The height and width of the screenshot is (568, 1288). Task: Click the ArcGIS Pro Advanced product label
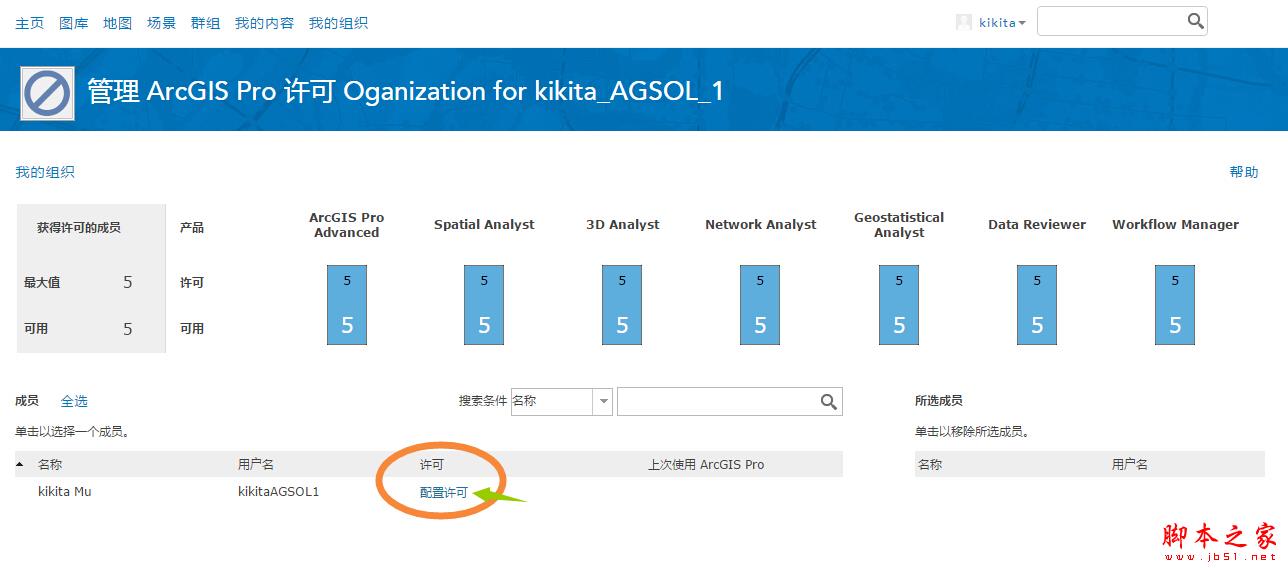[347, 225]
